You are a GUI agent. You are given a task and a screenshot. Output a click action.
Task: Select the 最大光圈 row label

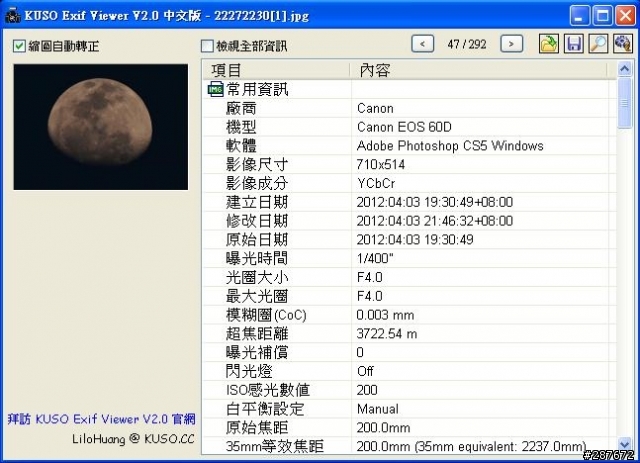coord(257,296)
